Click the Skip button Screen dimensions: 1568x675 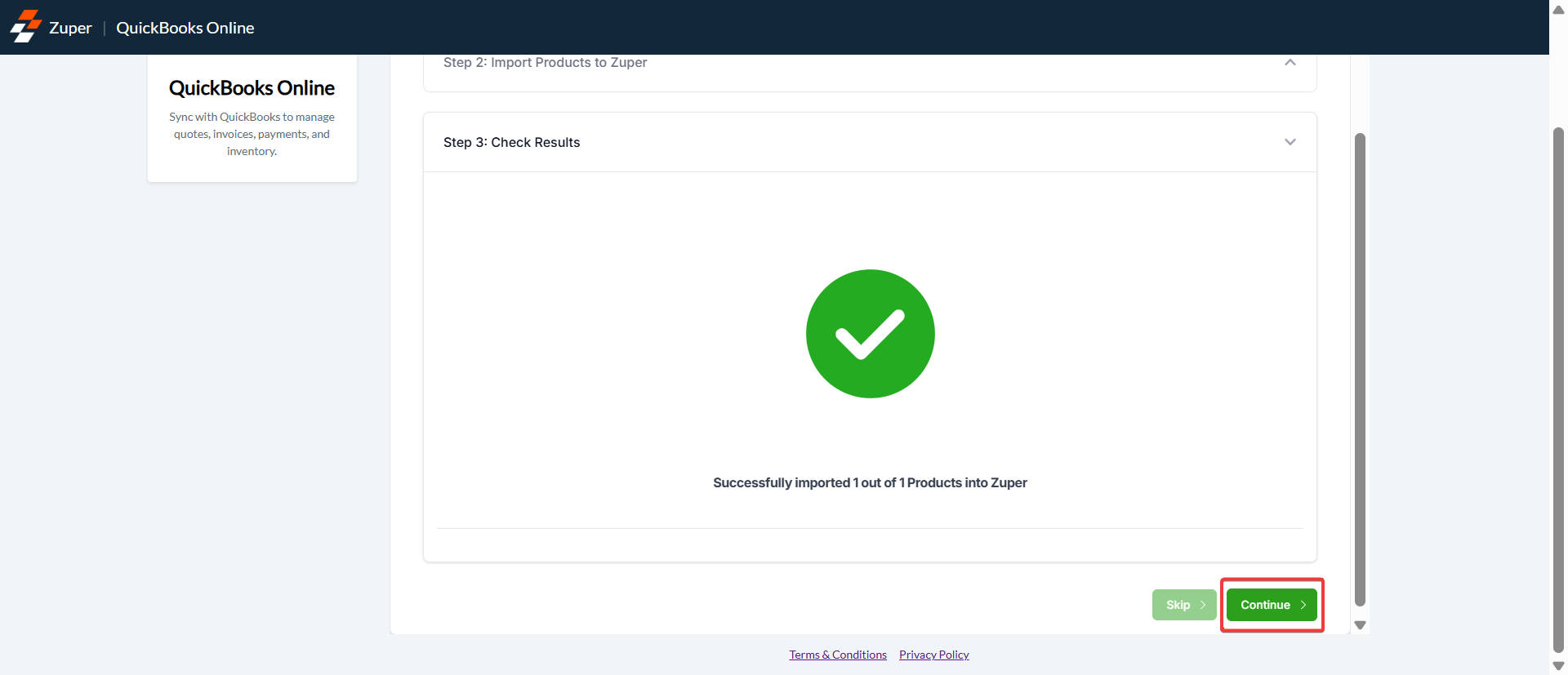click(1184, 605)
